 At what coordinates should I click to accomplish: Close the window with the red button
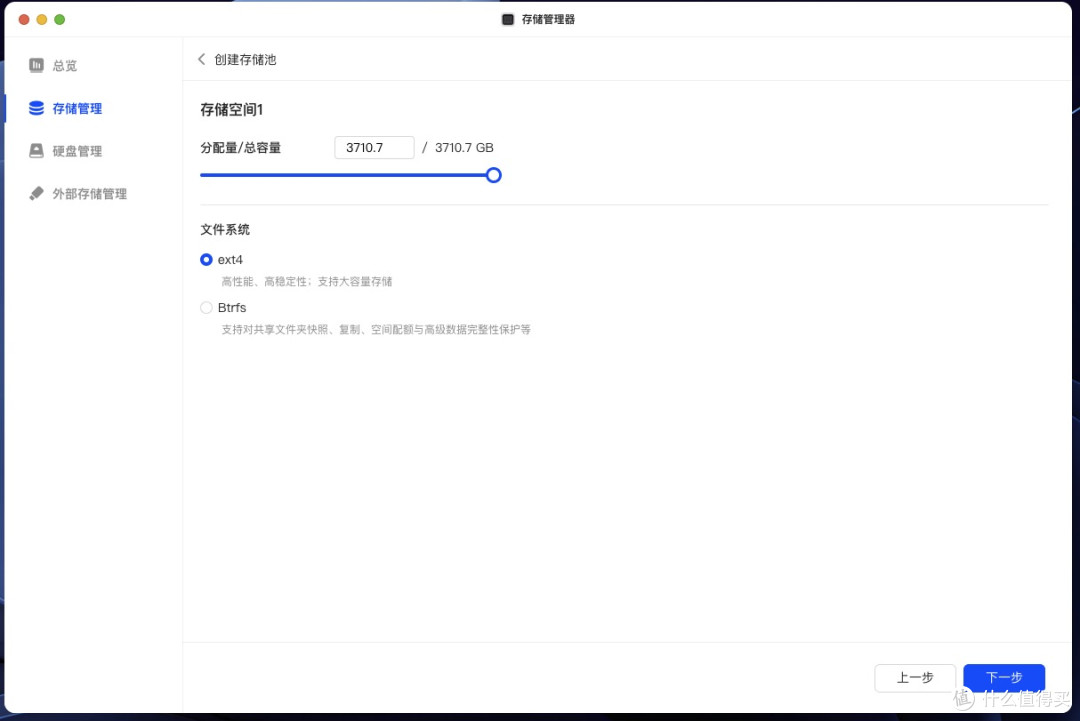(x=24, y=19)
